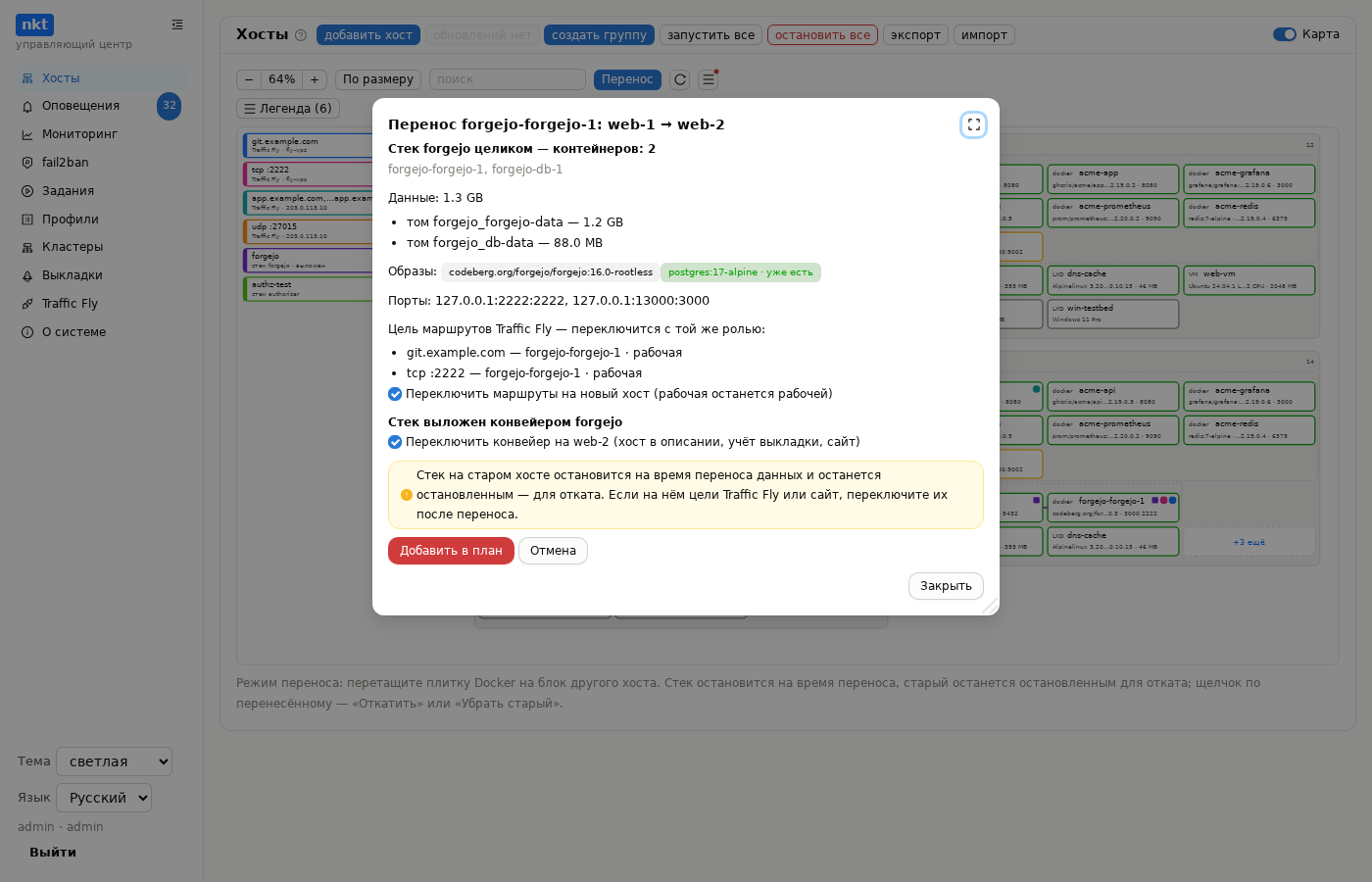This screenshot has width=1372, height=882.
Task: Click the minus zoom-out button
Action: click(249, 79)
